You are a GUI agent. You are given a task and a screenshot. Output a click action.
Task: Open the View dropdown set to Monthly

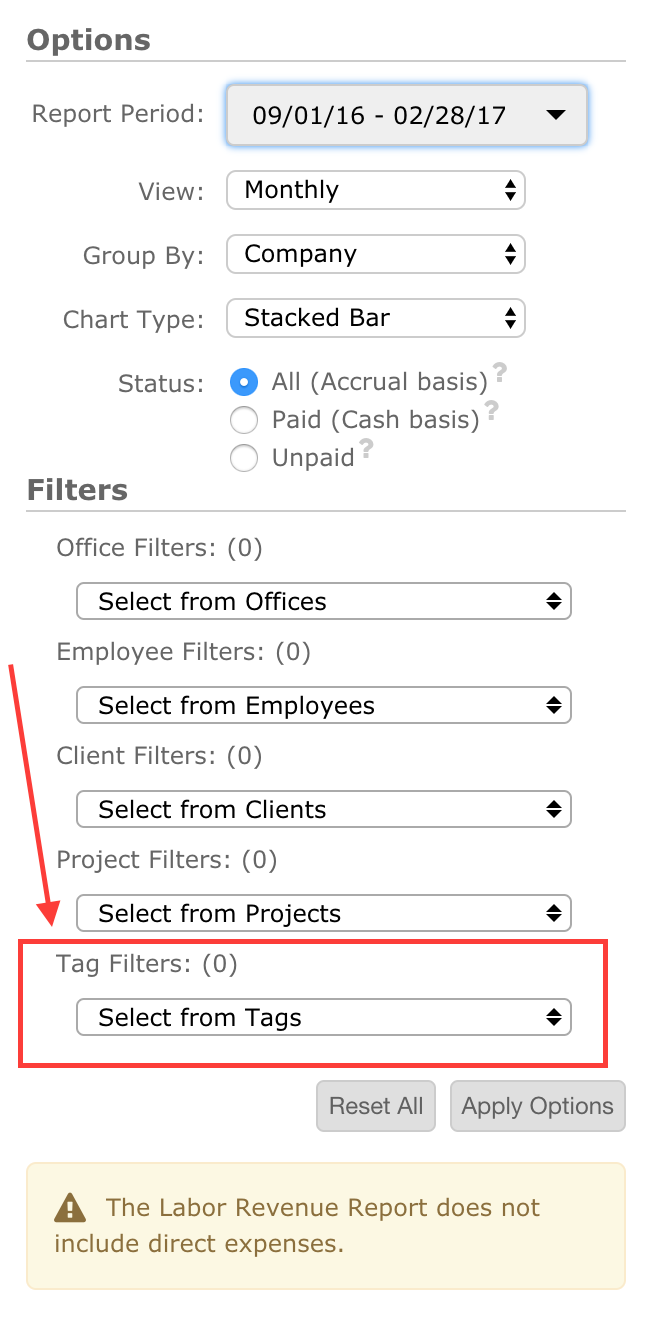[x=376, y=190]
